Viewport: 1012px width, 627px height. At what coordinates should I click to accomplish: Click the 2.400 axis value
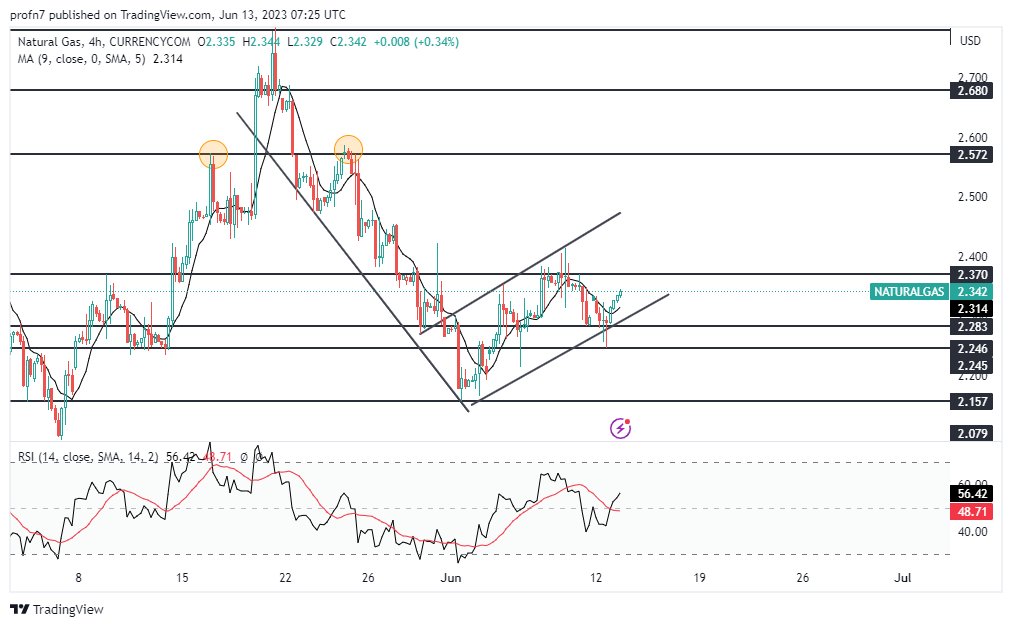(973, 257)
